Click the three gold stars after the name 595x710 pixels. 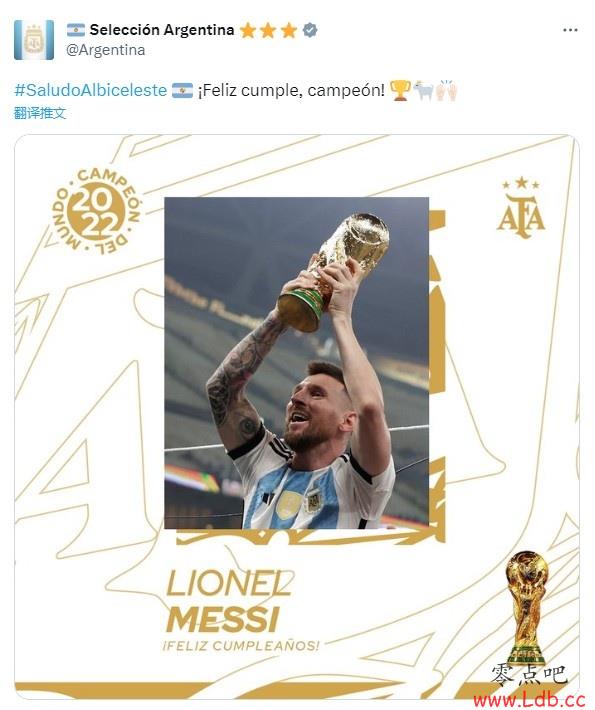(x=268, y=30)
